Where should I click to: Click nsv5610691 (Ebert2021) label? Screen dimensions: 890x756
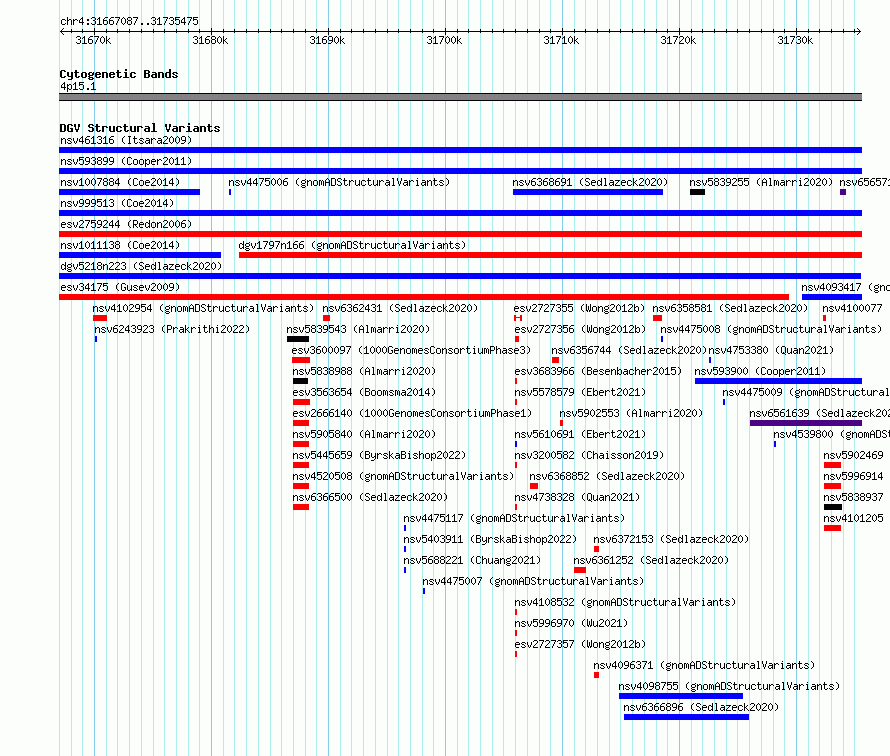tap(580, 434)
